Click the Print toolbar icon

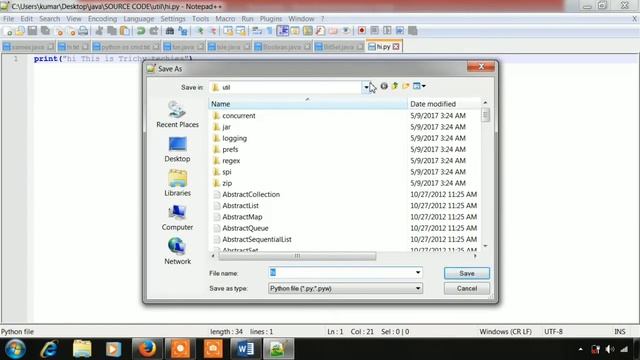point(83,31)
